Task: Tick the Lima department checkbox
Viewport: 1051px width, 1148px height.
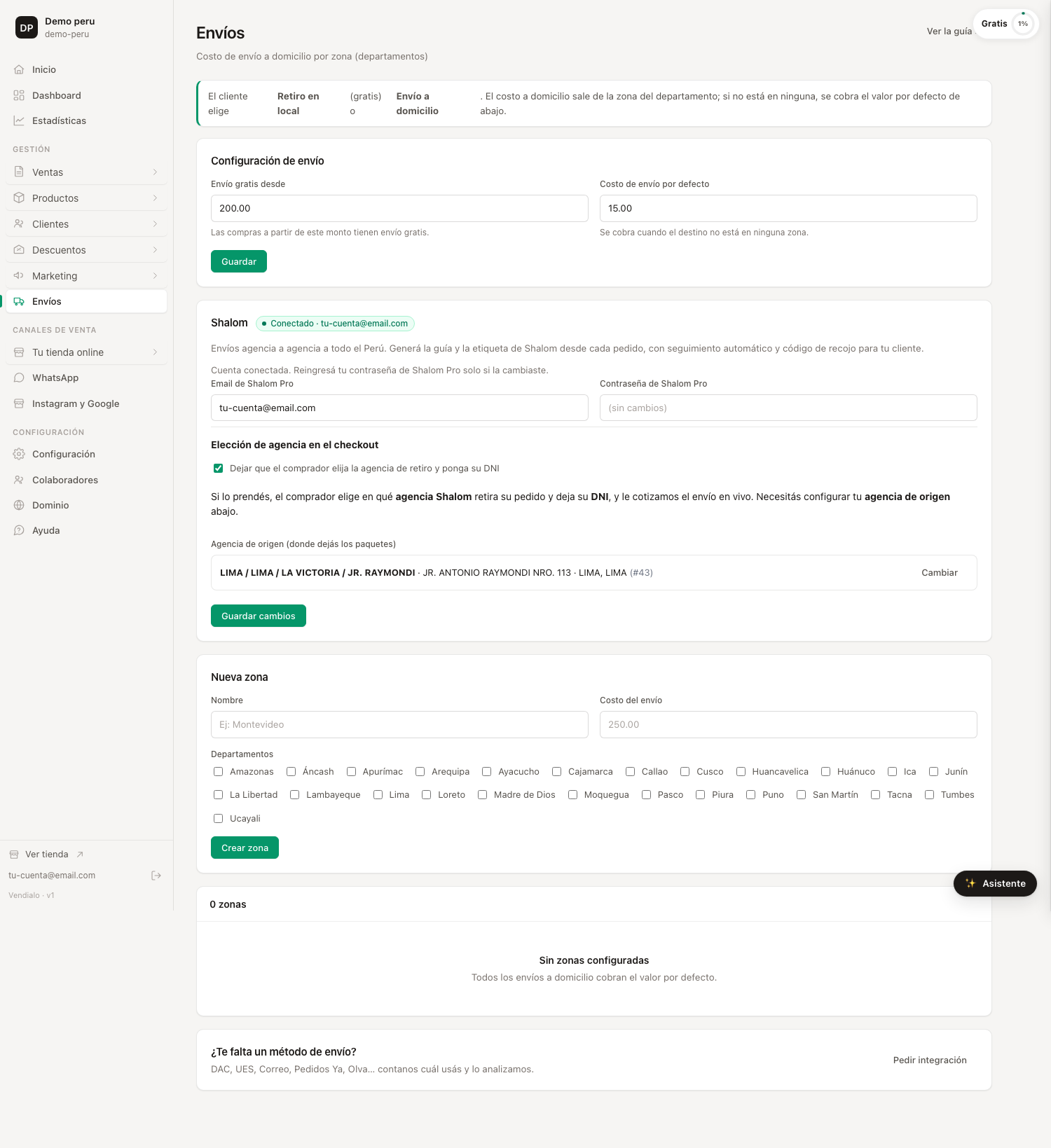Action: [x=378, y=794]
